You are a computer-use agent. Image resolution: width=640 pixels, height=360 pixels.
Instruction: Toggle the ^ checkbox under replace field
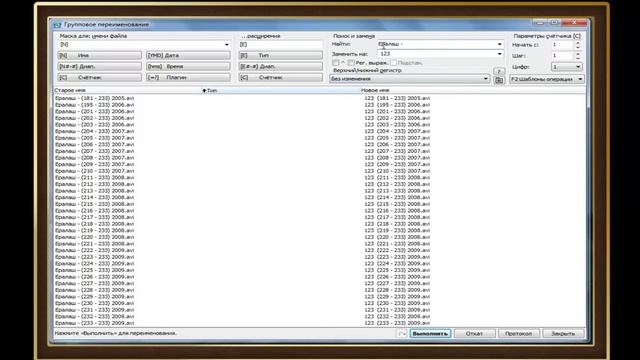click(x=336, y=63)
